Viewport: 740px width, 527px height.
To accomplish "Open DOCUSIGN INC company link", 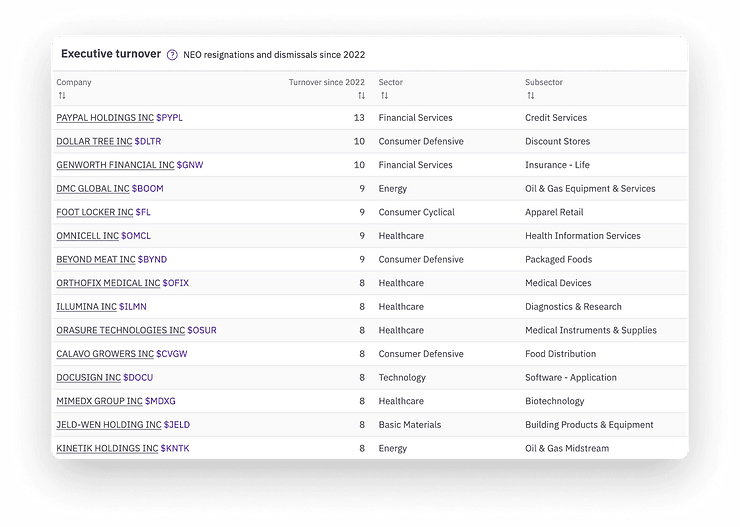I will click(x=88, y=378).
